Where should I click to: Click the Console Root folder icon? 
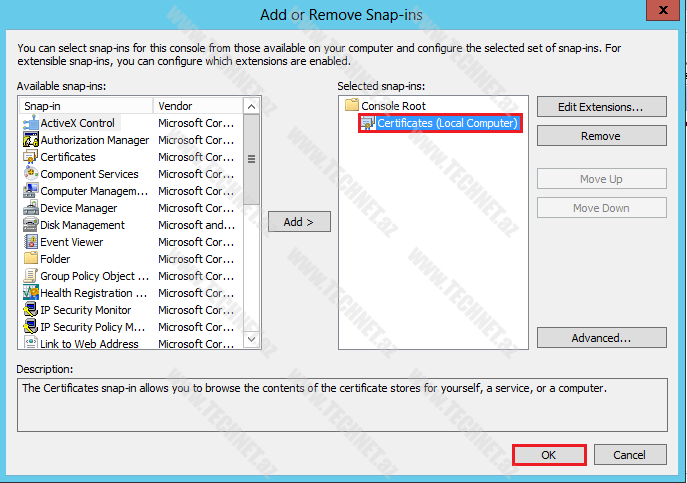pos(351,105)
